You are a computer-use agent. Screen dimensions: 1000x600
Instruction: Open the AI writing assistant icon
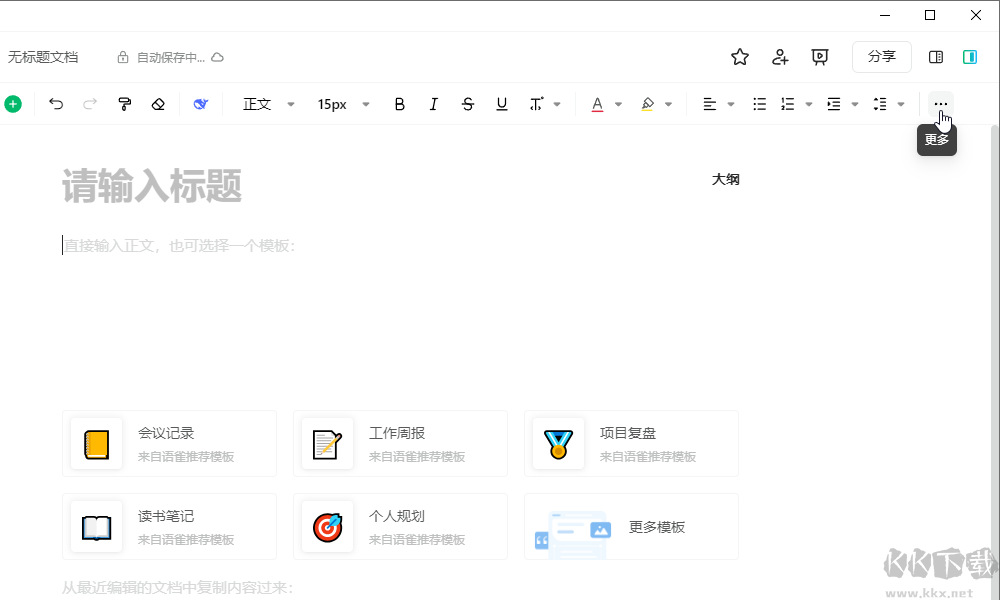tap(200, 103)
